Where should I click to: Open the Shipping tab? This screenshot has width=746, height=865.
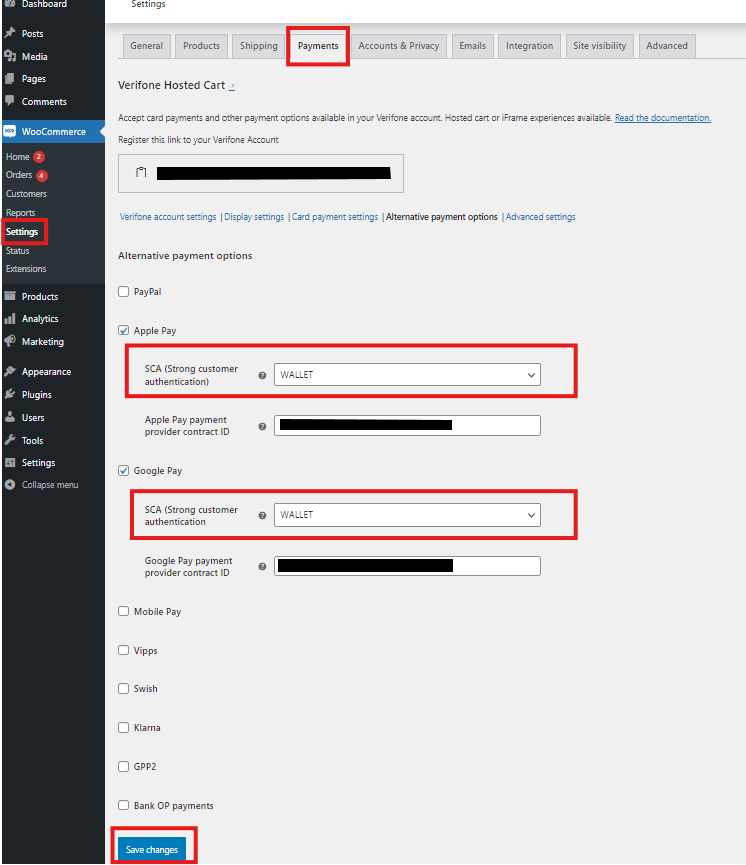coord(259,46)
